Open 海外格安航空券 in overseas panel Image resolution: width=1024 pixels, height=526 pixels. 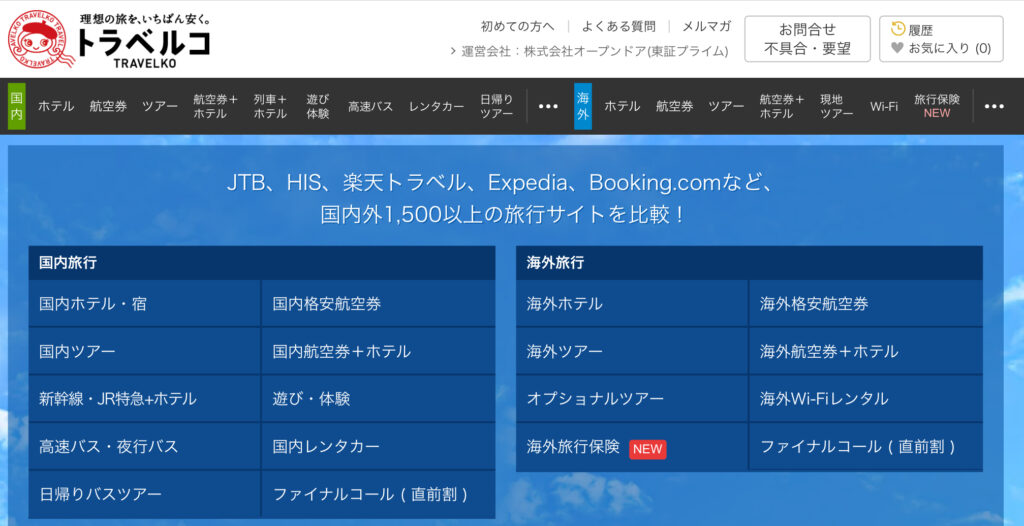coord(814,303)
